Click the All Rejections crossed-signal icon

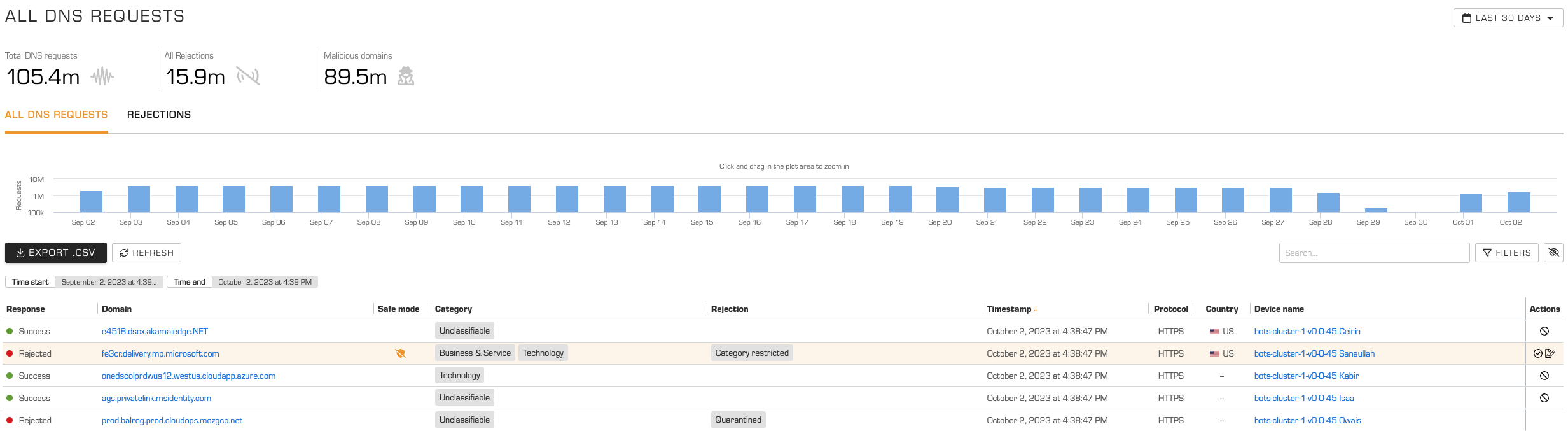[248, 76]
